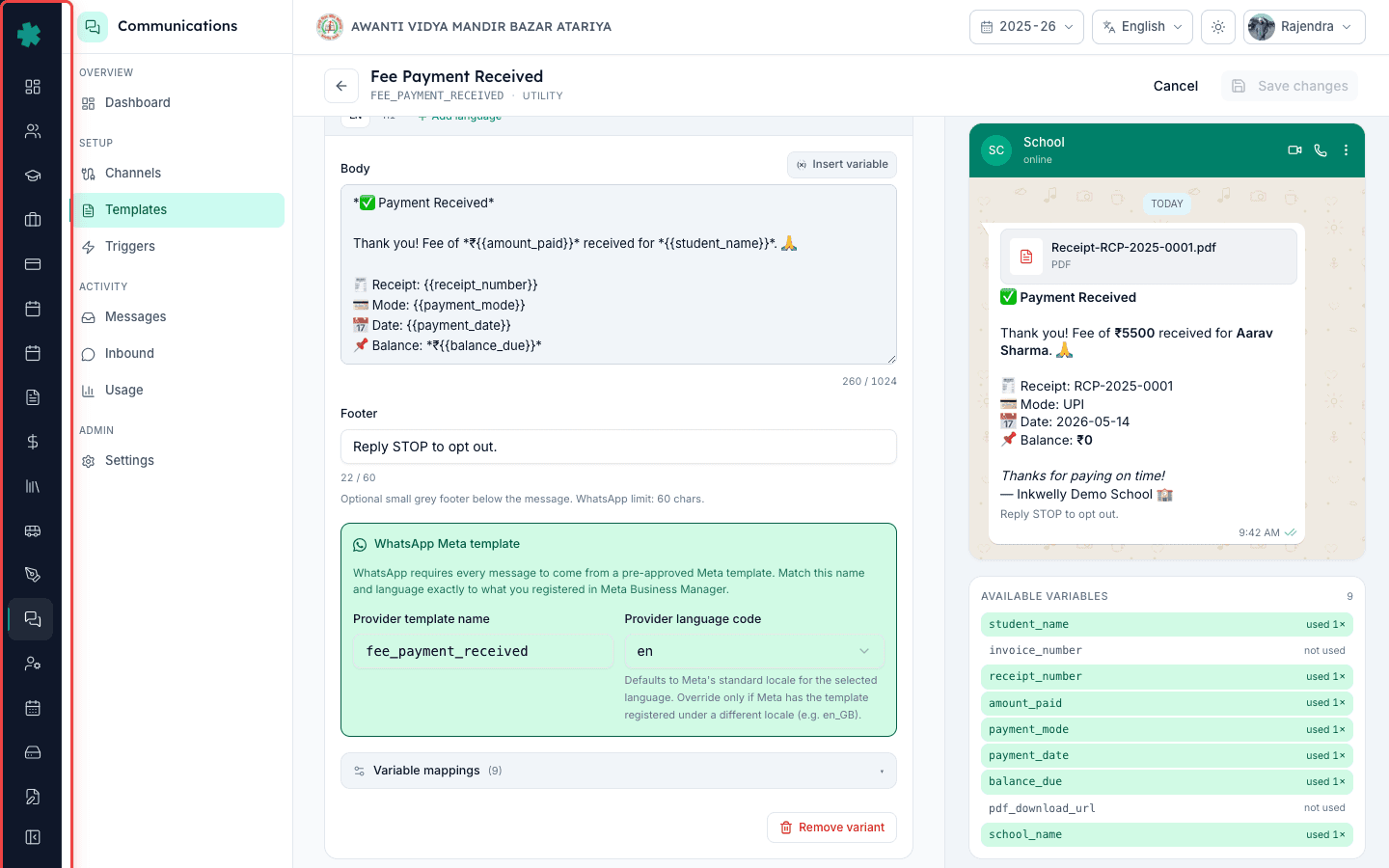The image size is (1389, 868).
Task: Open Usage in the Activity section
Action: tap(178, 391)
